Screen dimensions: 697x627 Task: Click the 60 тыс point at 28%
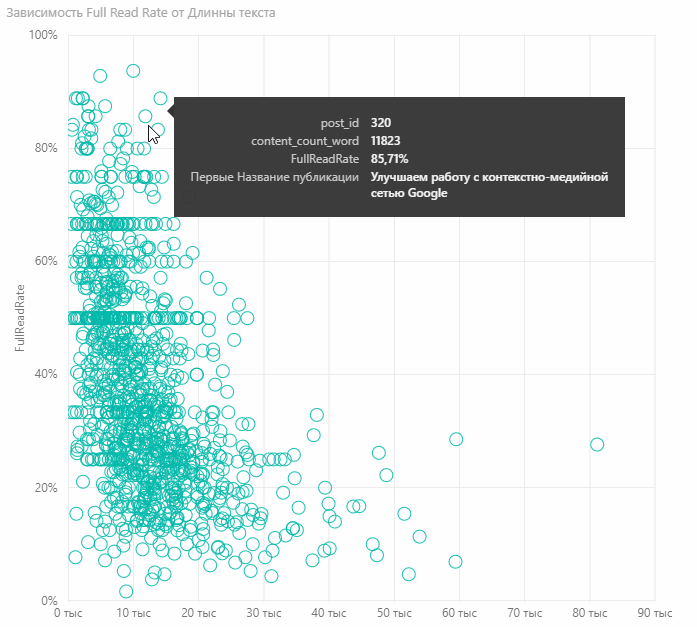456,439
